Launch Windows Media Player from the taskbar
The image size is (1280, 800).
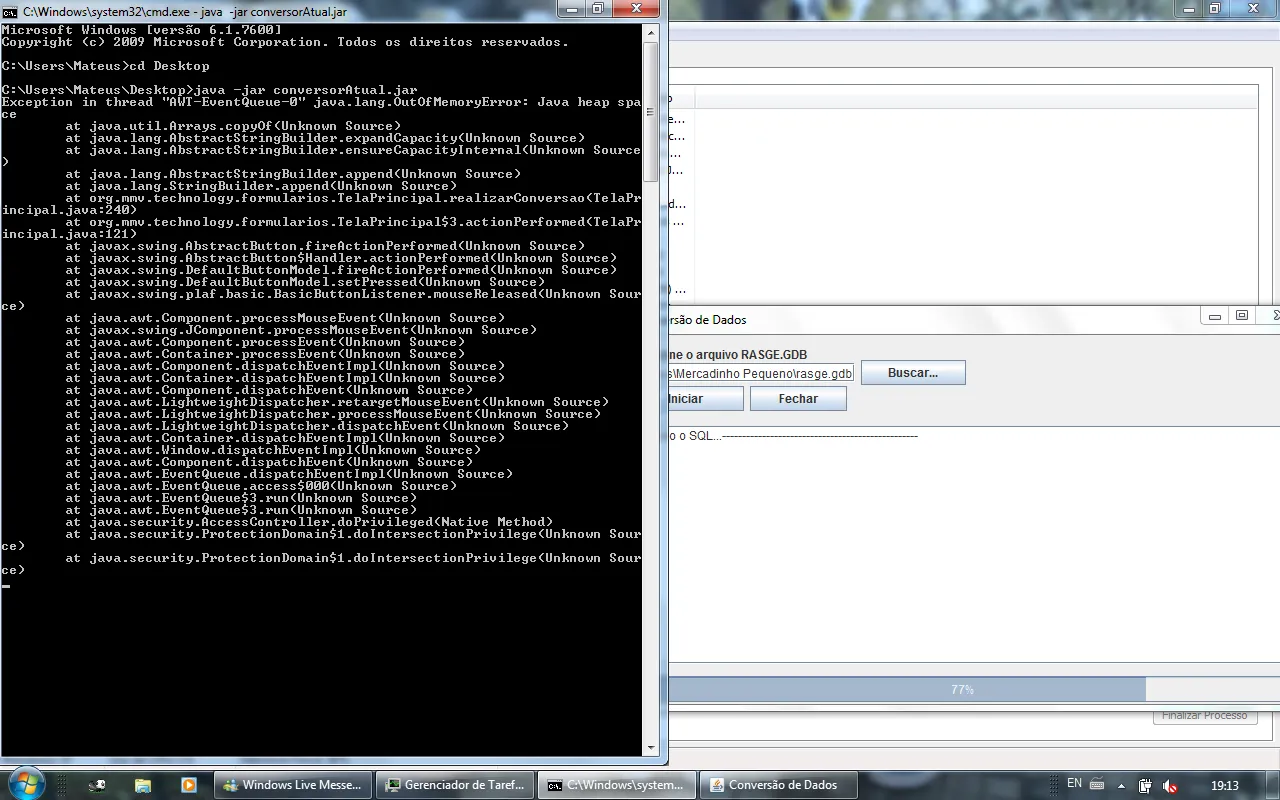point(189,785)
